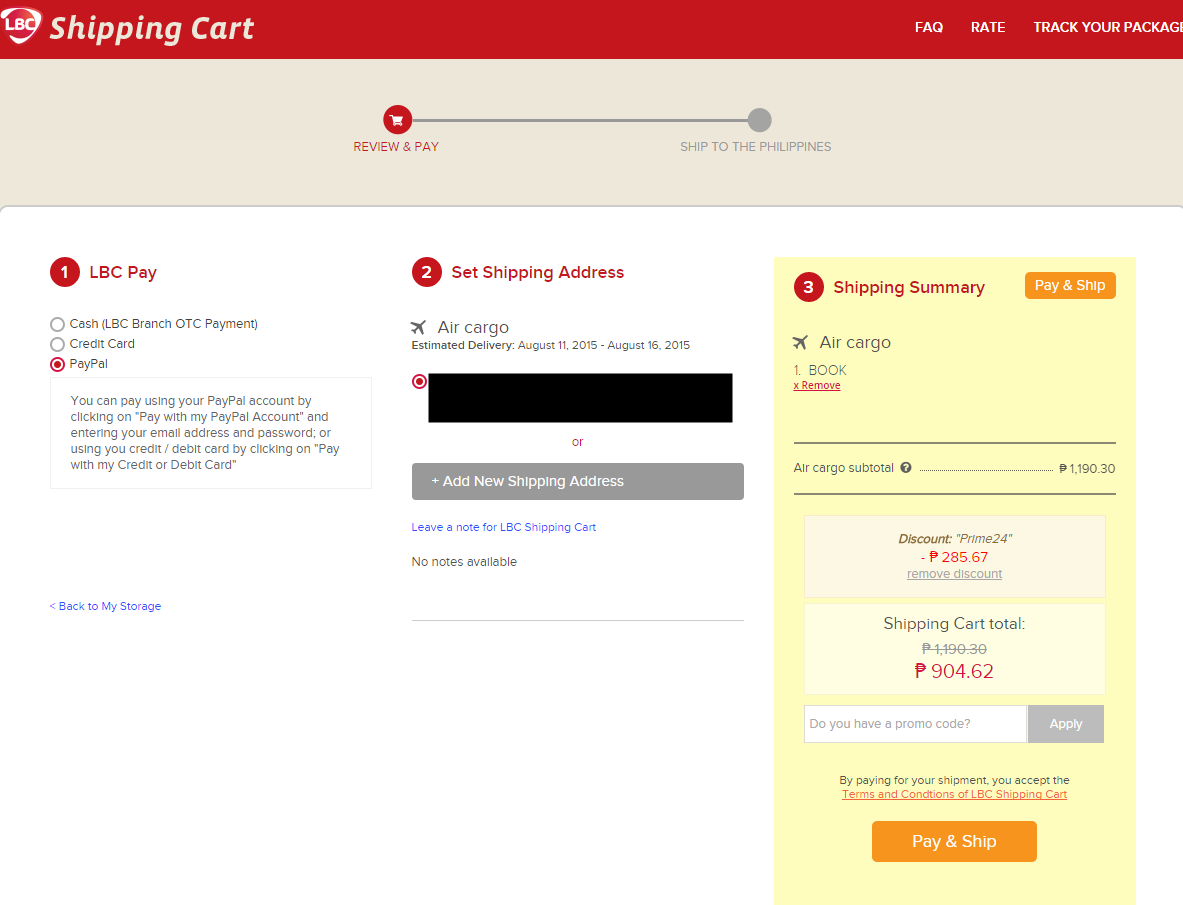1183x905 pixels.
Task: Click the Discount "Prime24" label
Action: tap(954, 538)
